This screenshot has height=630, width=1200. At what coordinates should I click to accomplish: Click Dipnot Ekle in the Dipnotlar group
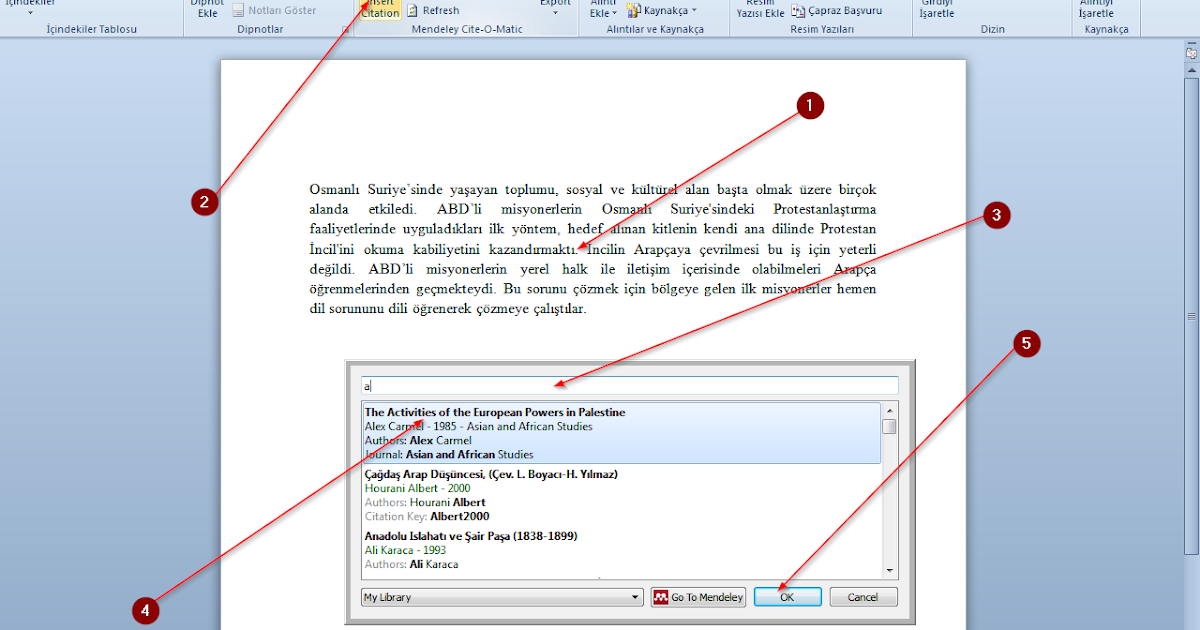coord(207,8)
